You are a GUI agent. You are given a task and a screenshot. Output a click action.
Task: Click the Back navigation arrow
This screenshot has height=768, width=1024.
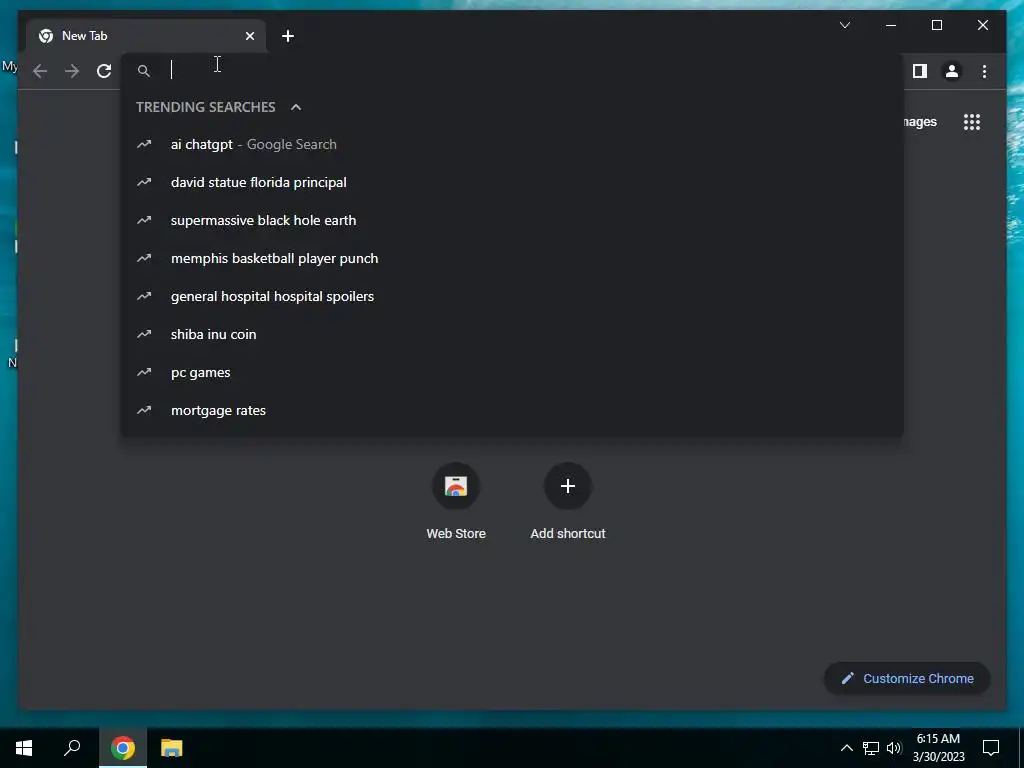[x=40, y=71]
